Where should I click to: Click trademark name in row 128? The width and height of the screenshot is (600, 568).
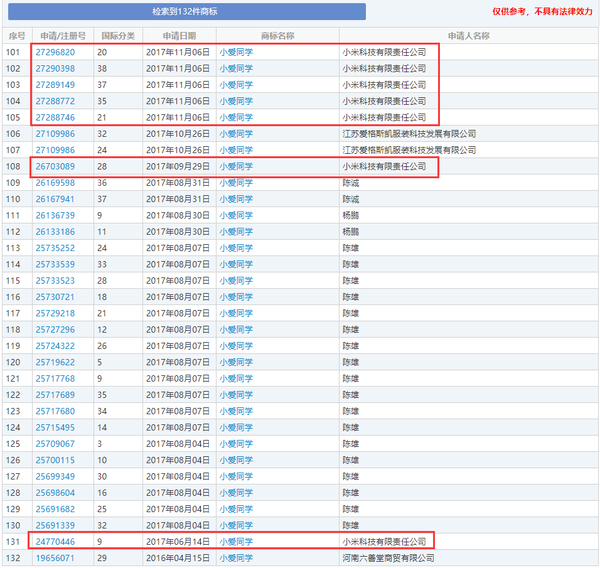click(x=236, y=493)
